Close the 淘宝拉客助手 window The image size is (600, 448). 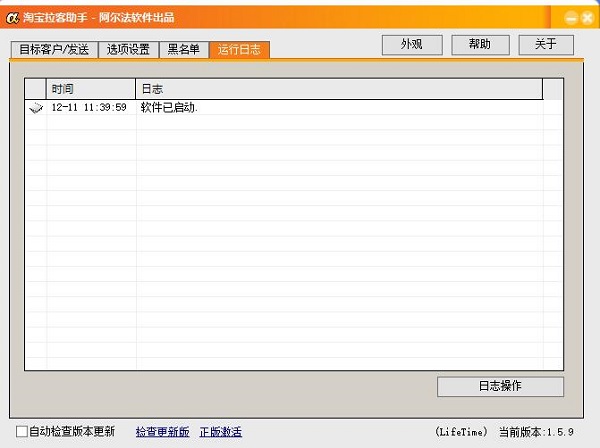(x=587, y=18)
